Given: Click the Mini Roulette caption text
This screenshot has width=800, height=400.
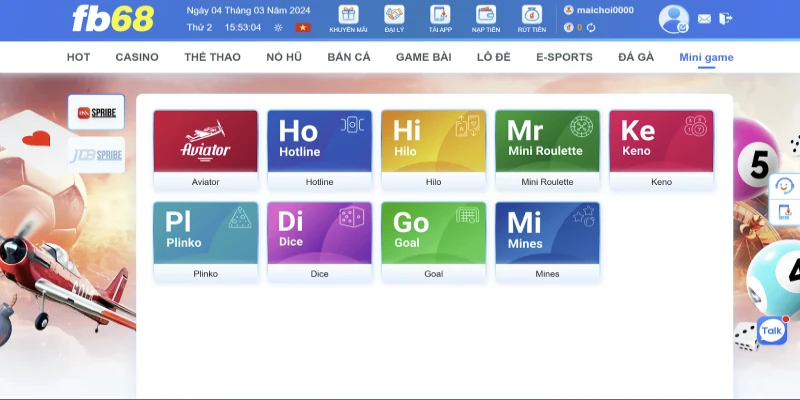Looking at the screenshot, I should click(x=547, y=182).
